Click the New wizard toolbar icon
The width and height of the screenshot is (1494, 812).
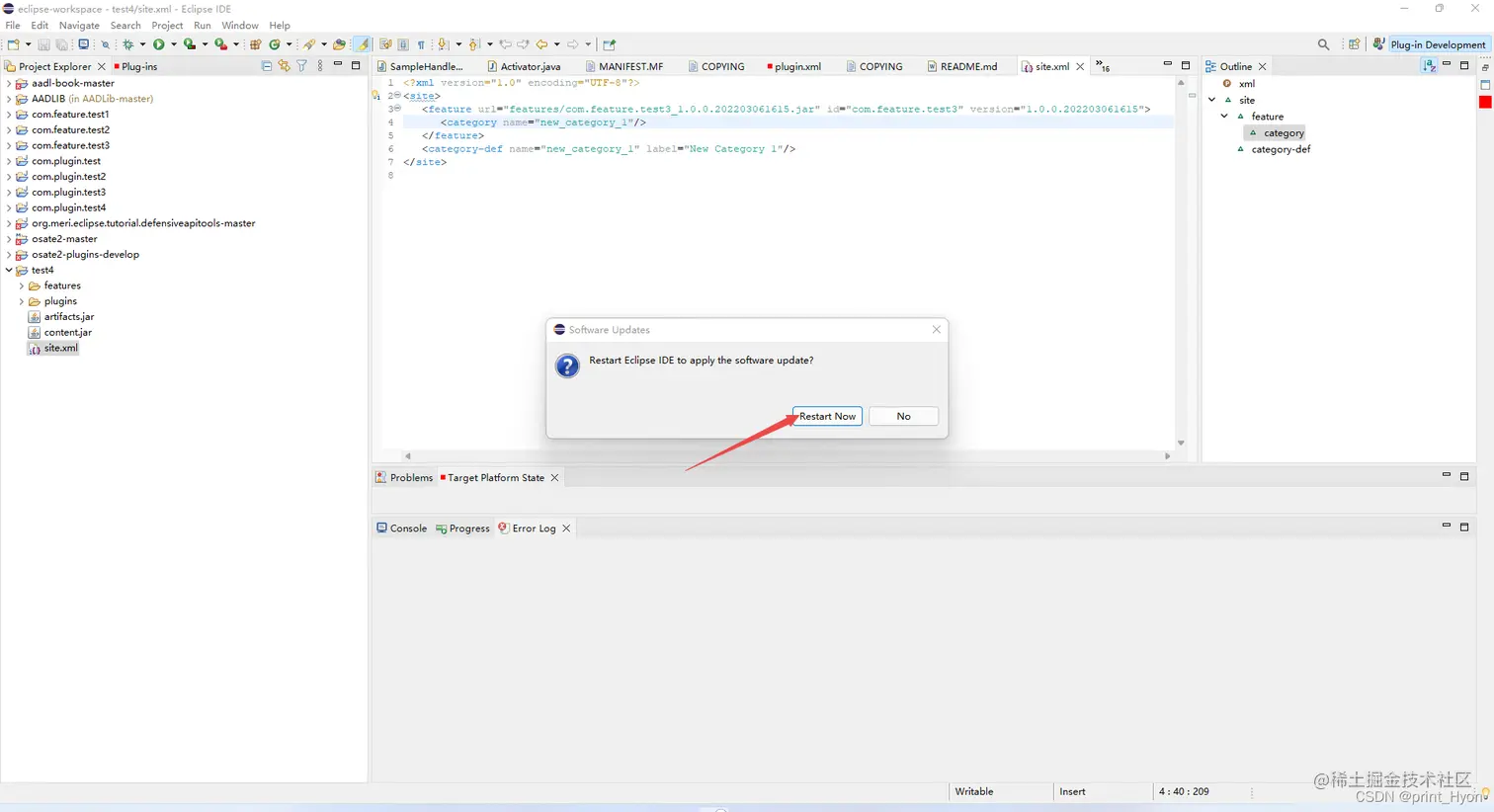13,44
